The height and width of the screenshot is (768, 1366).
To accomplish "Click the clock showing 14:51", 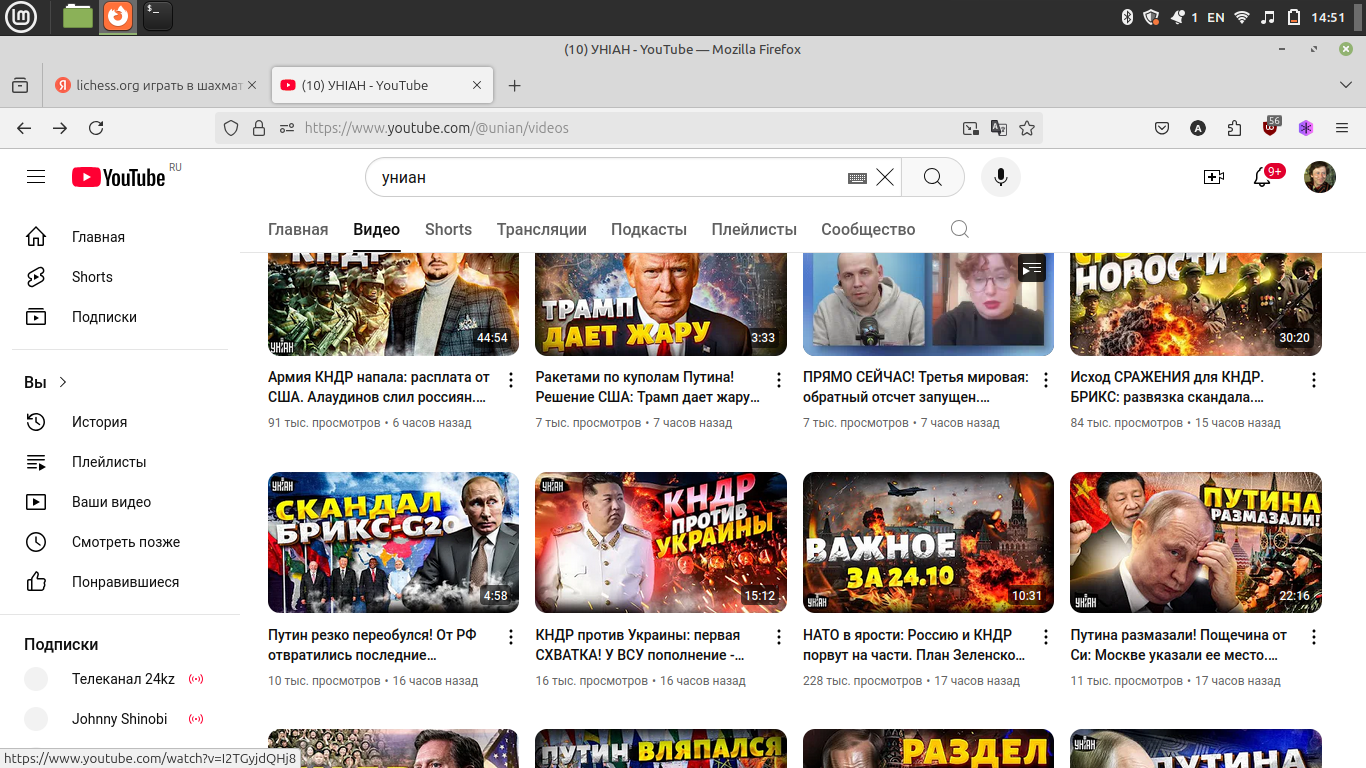I will pyautogui.click(x=1328, y=17).
